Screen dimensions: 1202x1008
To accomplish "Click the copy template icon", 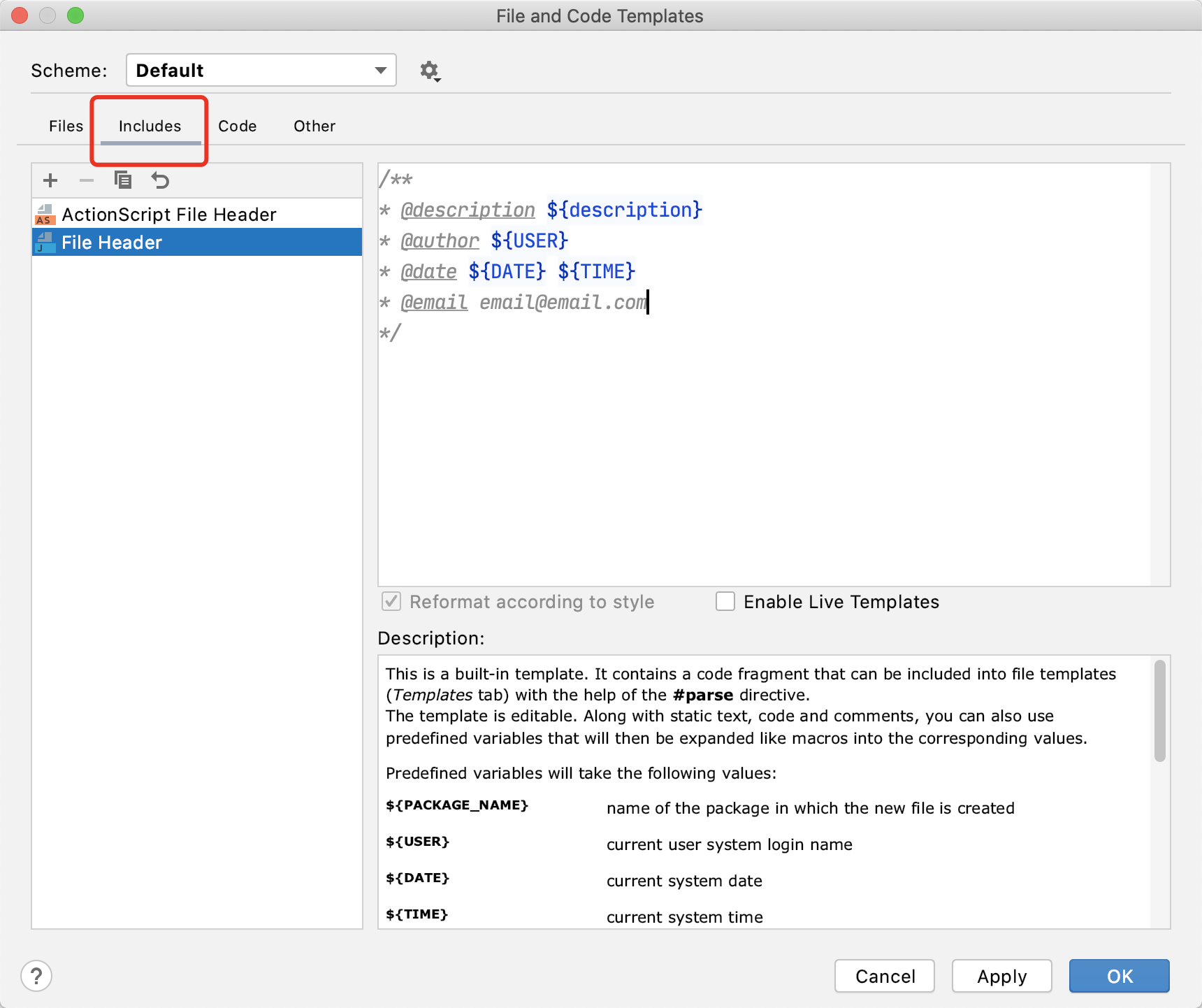I will [x=123, y=181].
